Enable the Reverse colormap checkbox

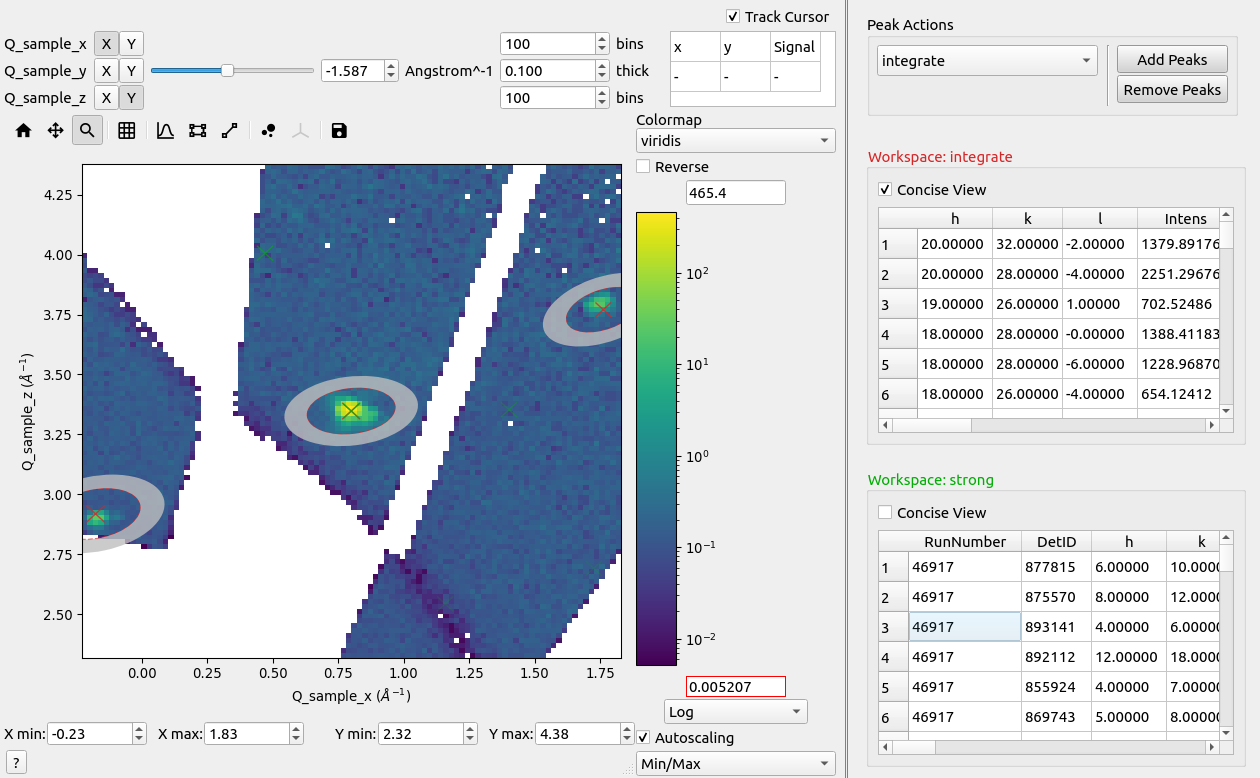pyautogui.click(x=643, y=167)
